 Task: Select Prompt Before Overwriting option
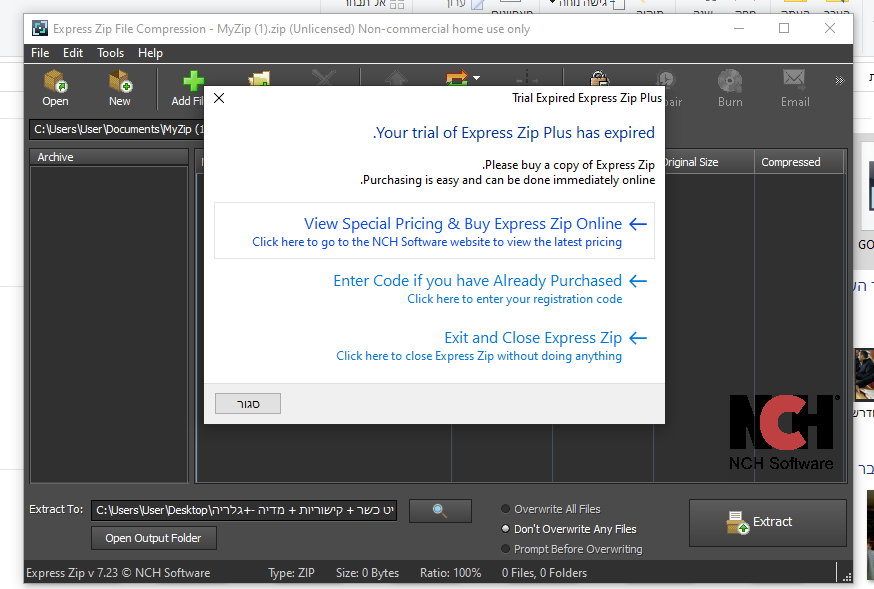click(x=572, y=549)
